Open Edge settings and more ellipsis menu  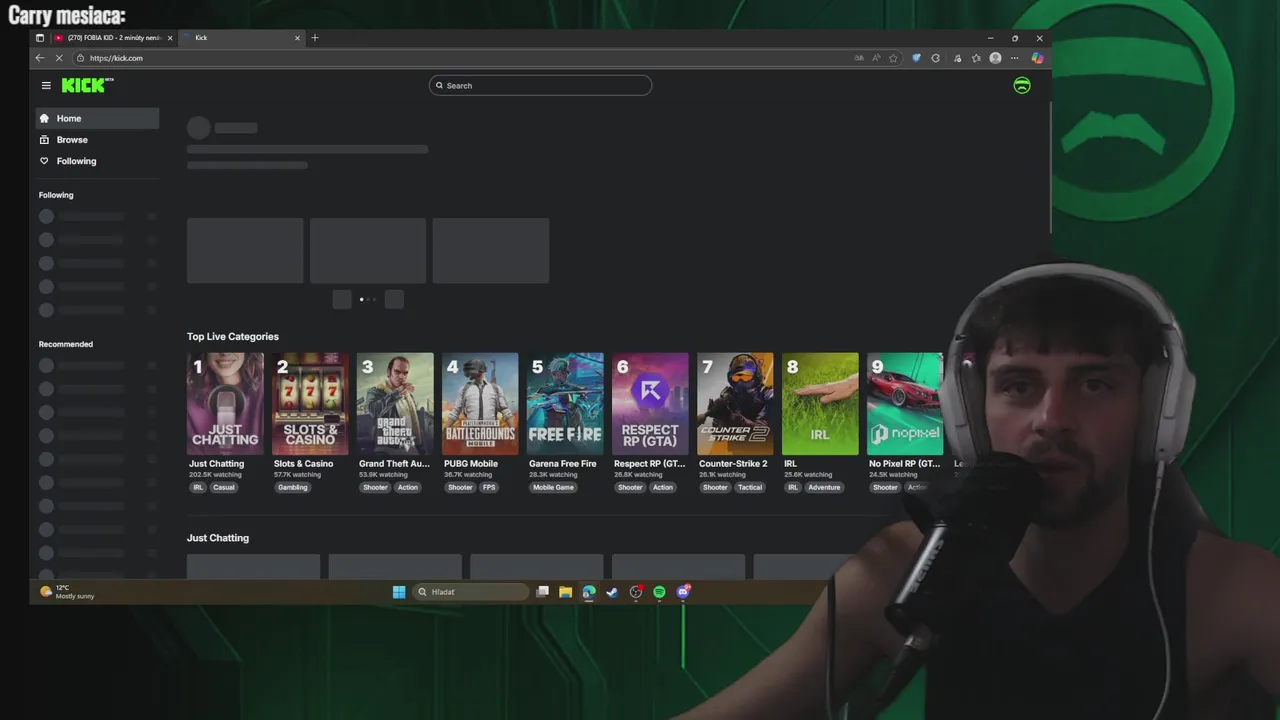1014,58
